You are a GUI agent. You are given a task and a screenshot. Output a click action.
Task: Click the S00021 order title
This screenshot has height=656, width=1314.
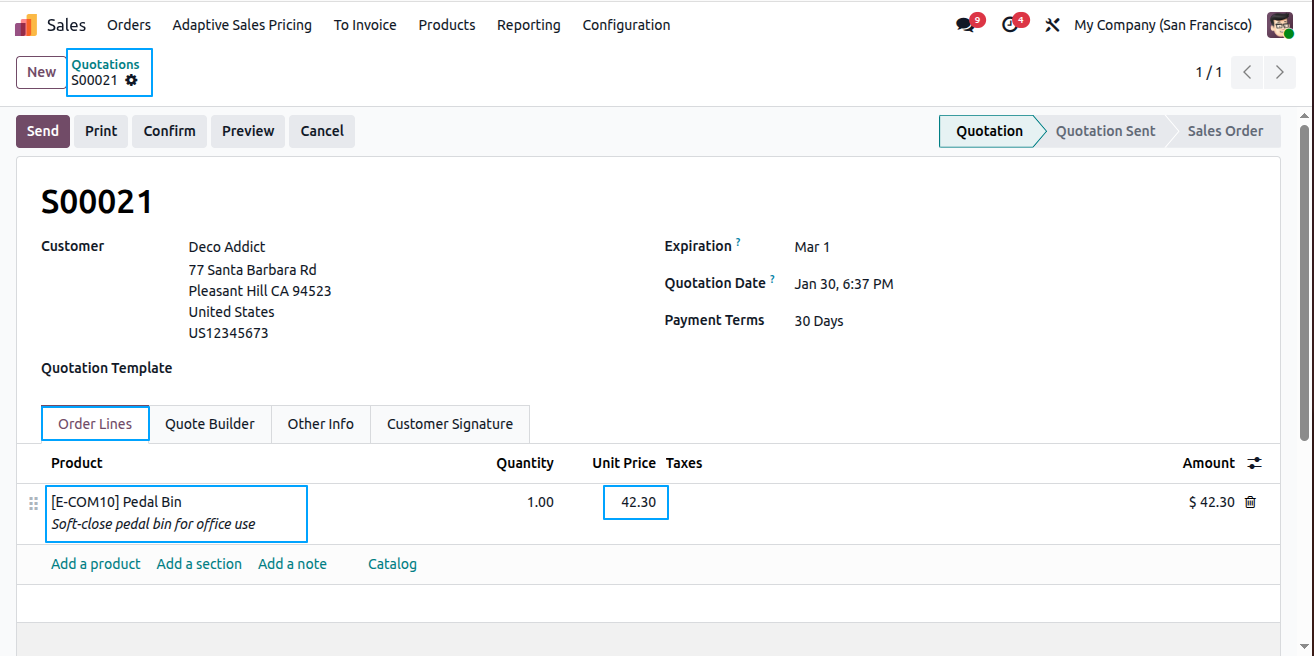pyautogui.click(x=97, y=202)
